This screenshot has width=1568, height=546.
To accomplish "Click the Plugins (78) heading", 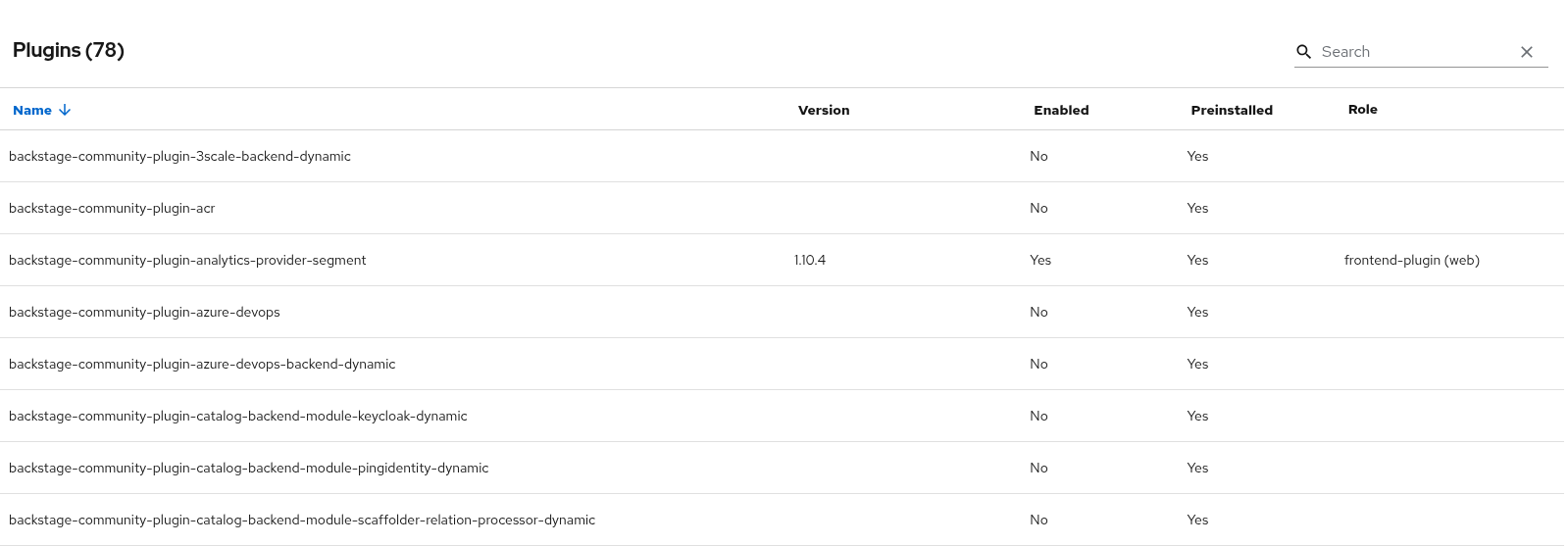I will tap(69, 50).
